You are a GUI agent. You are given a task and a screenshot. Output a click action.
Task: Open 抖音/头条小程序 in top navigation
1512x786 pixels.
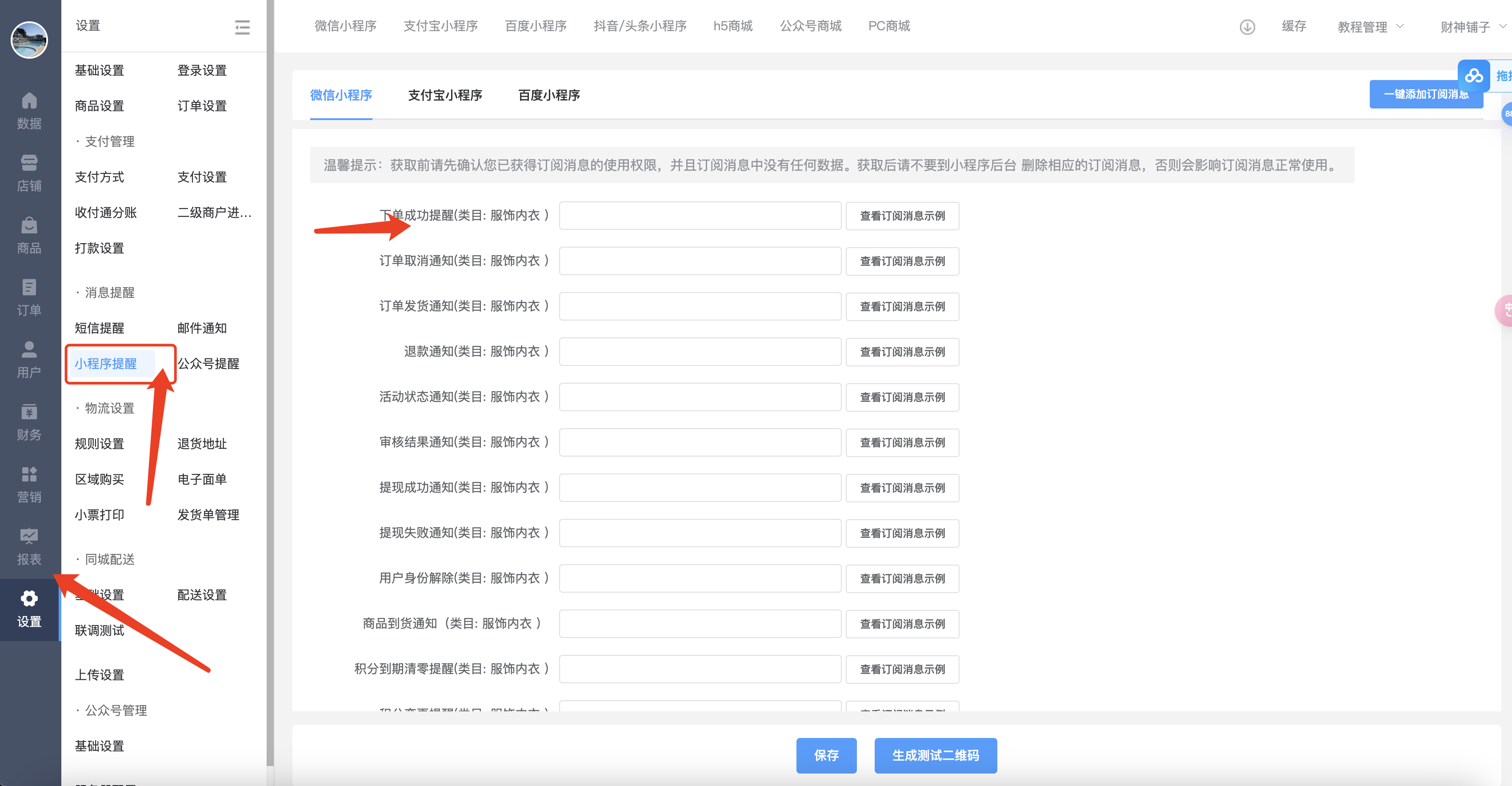(x=640, y=26)
